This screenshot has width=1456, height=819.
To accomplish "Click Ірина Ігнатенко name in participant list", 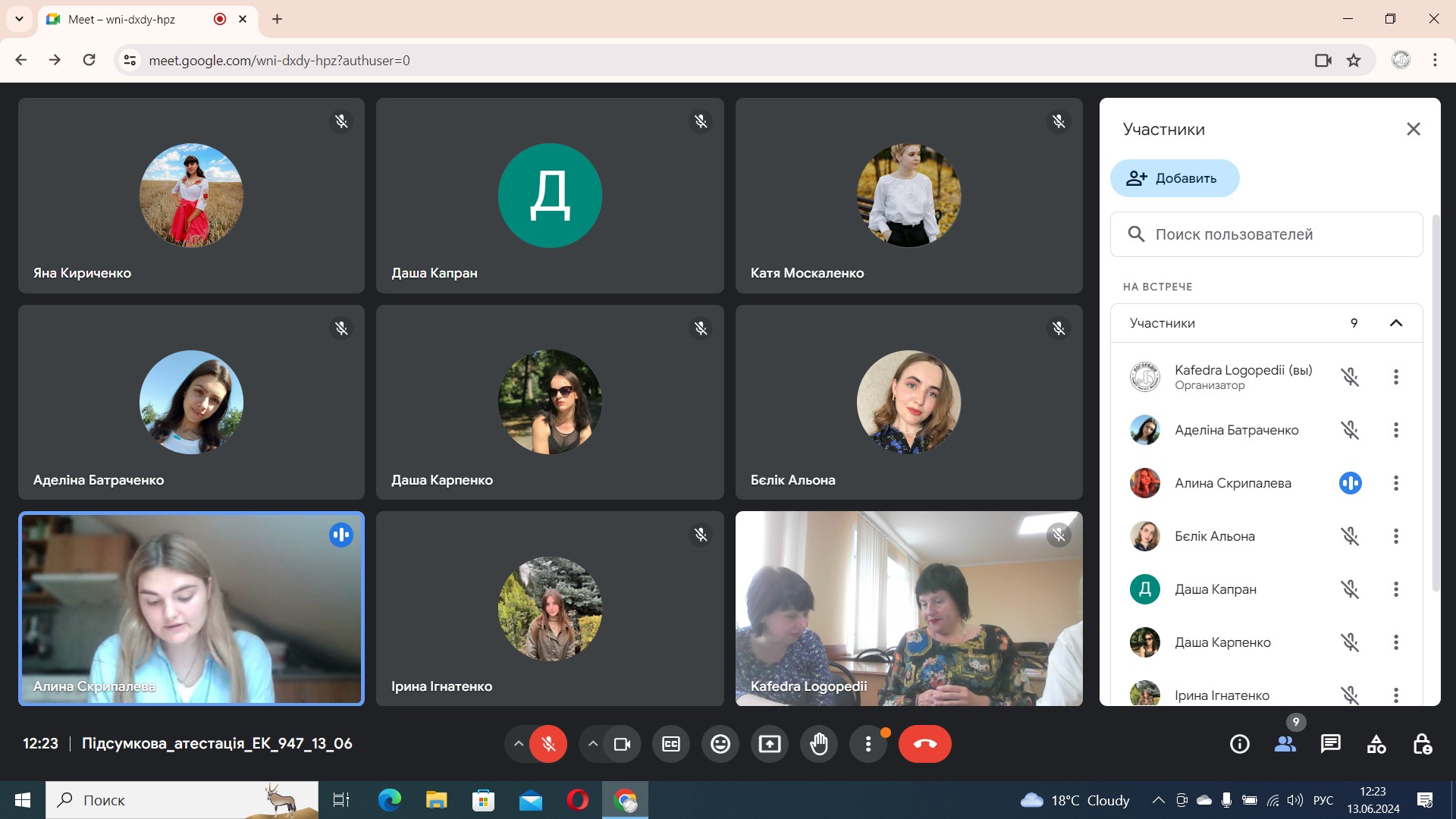I will tap(1222, 695).
